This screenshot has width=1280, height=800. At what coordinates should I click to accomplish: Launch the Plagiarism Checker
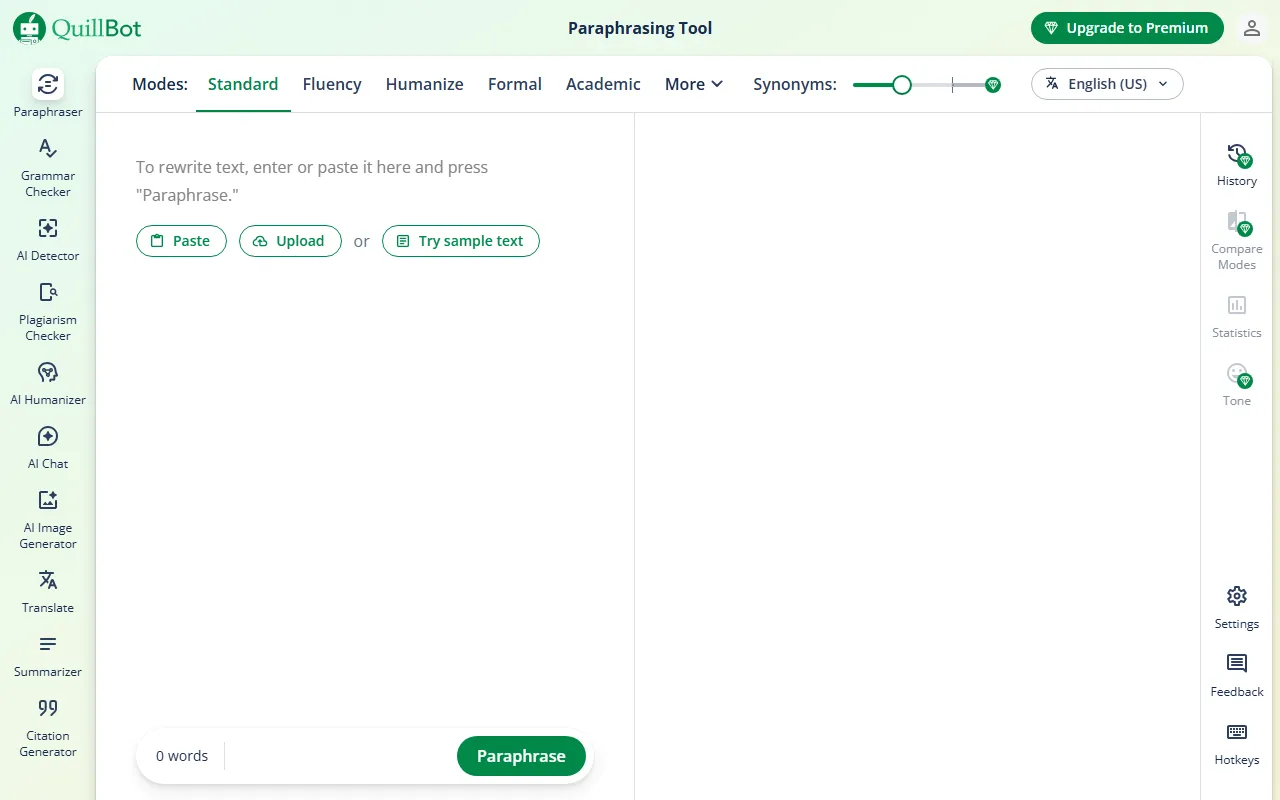[x=47, y=310]
